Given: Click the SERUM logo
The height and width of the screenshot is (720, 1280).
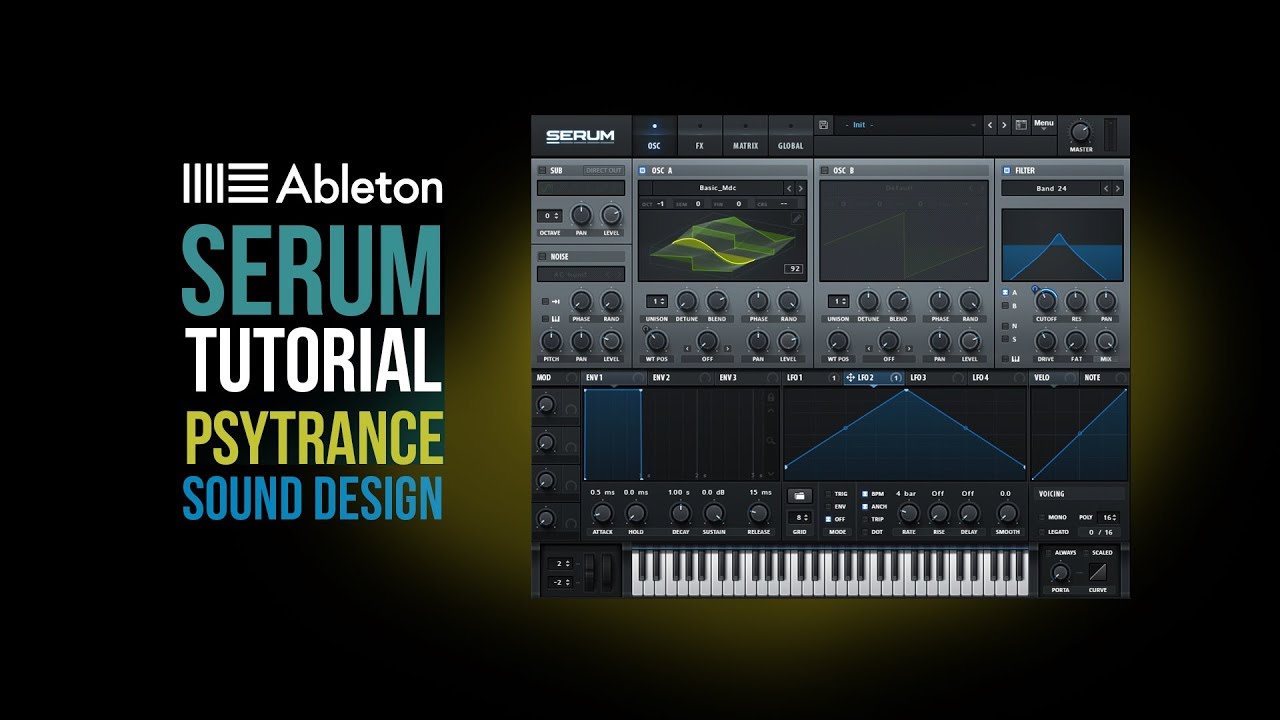Looking at the screenshot, I should click(x=580, y=136).
